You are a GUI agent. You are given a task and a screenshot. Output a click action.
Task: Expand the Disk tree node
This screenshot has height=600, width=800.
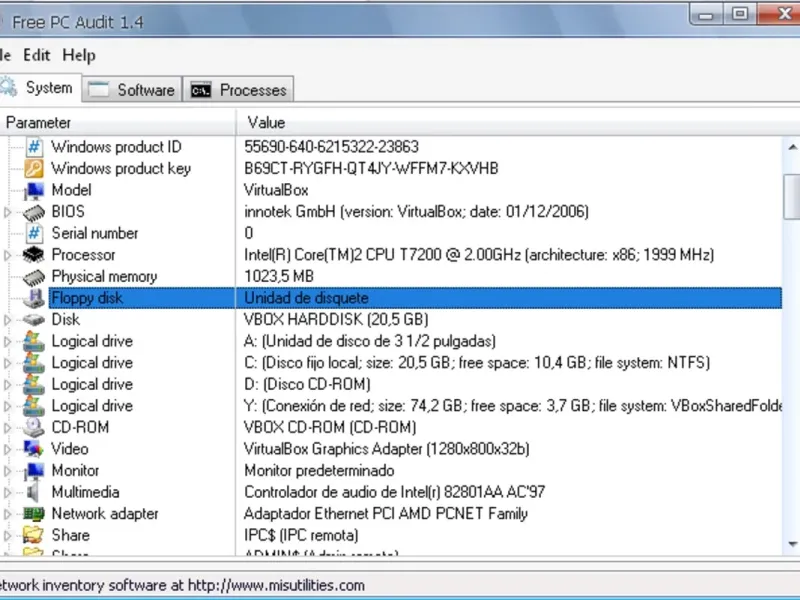(x=7, y=320)
